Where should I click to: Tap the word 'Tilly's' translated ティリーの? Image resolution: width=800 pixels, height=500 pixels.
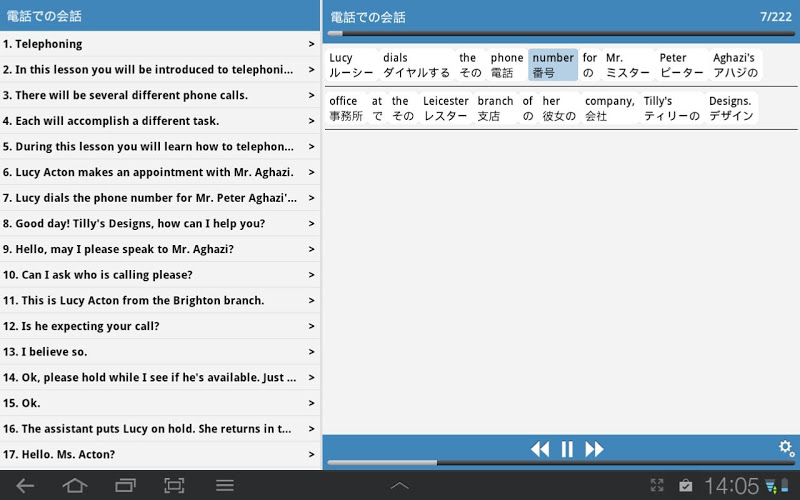671,108
